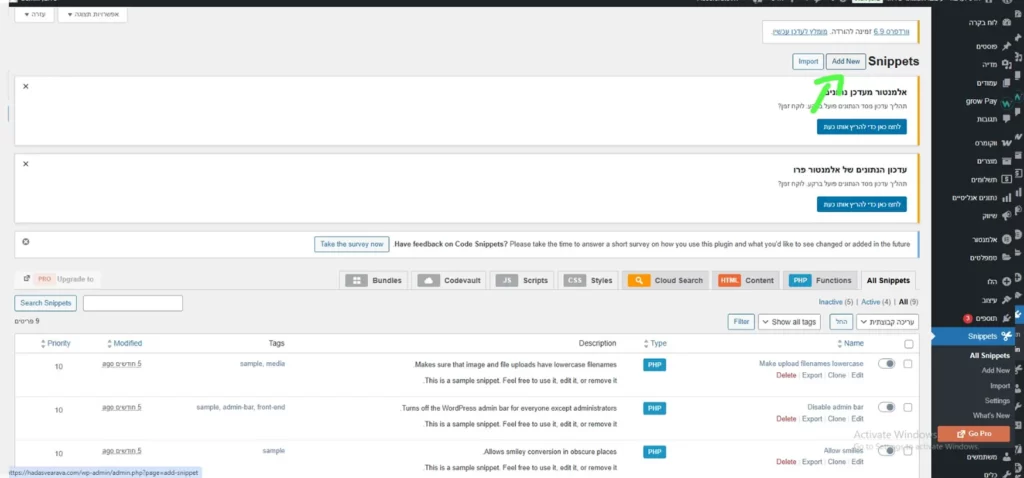The width and height of the screenshot is (1024, 478).
Task: Open the Codevault cloud icon tab
Action: (x=428, y=280)
